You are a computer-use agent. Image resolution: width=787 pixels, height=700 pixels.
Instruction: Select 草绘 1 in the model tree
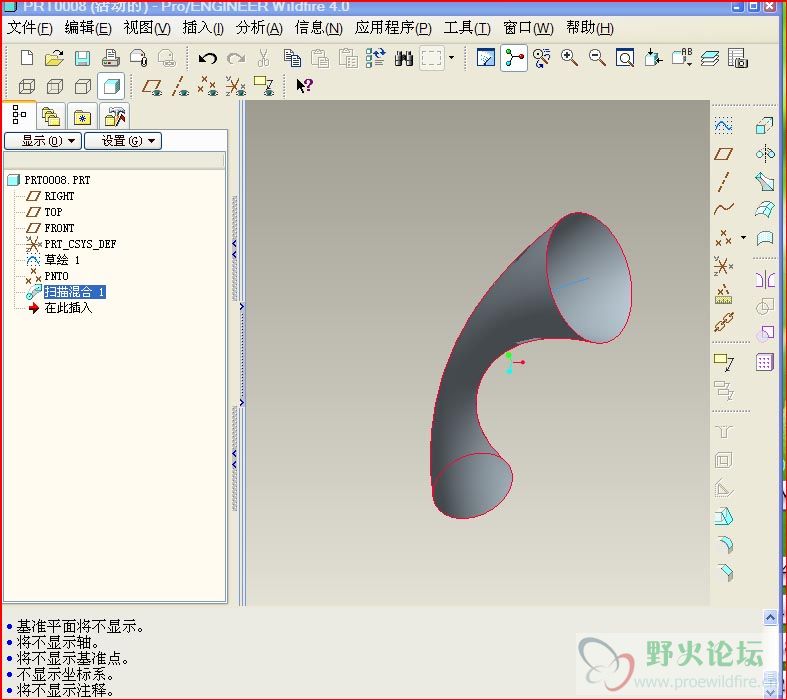click(x=62, y=260)
